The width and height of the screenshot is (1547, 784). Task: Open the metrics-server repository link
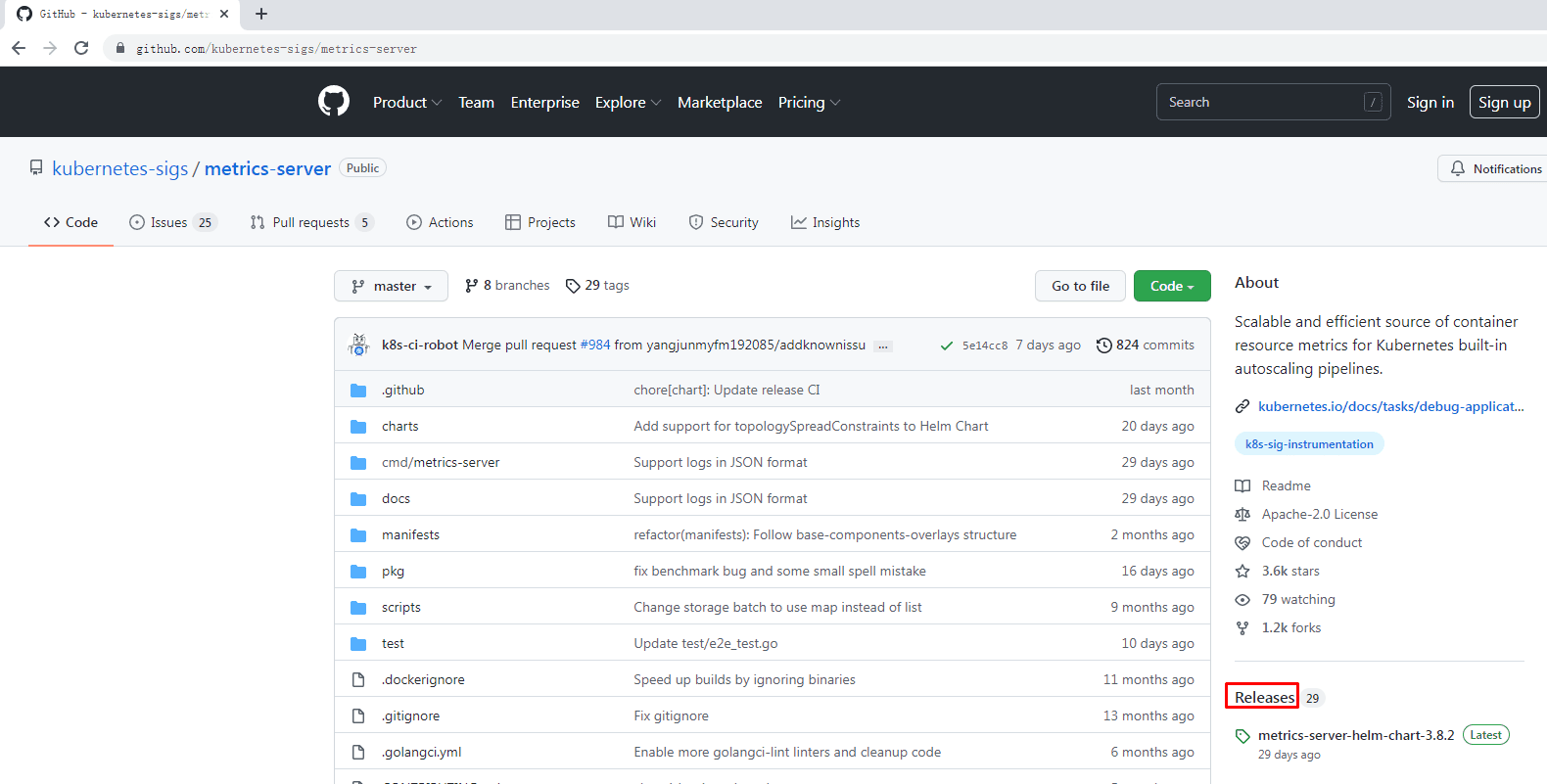[x=267, y=168]
